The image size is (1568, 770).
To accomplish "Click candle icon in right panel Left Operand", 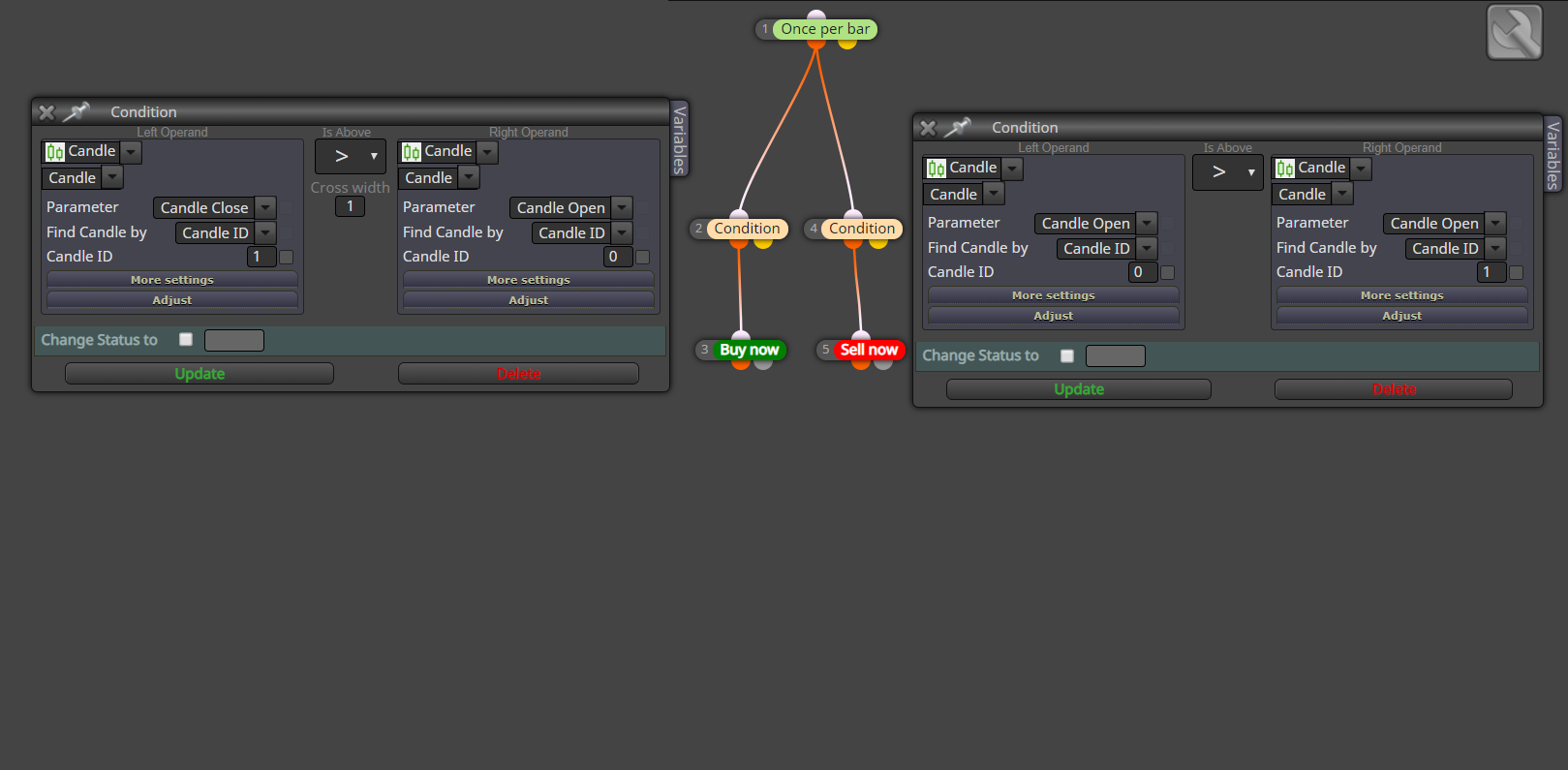I will 937,169.
